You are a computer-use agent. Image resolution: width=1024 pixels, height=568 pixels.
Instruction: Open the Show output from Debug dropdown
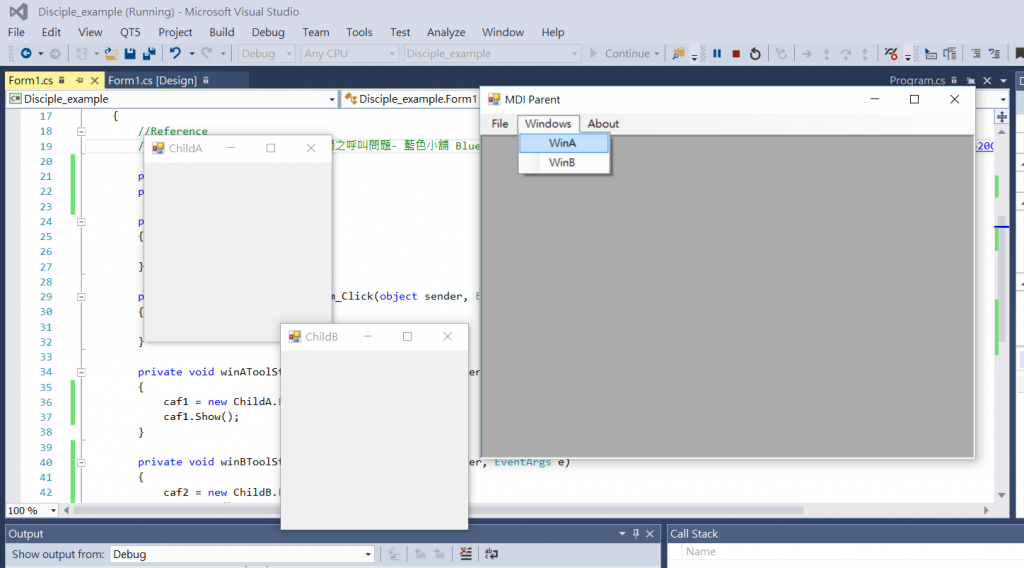tap(242, 554)
